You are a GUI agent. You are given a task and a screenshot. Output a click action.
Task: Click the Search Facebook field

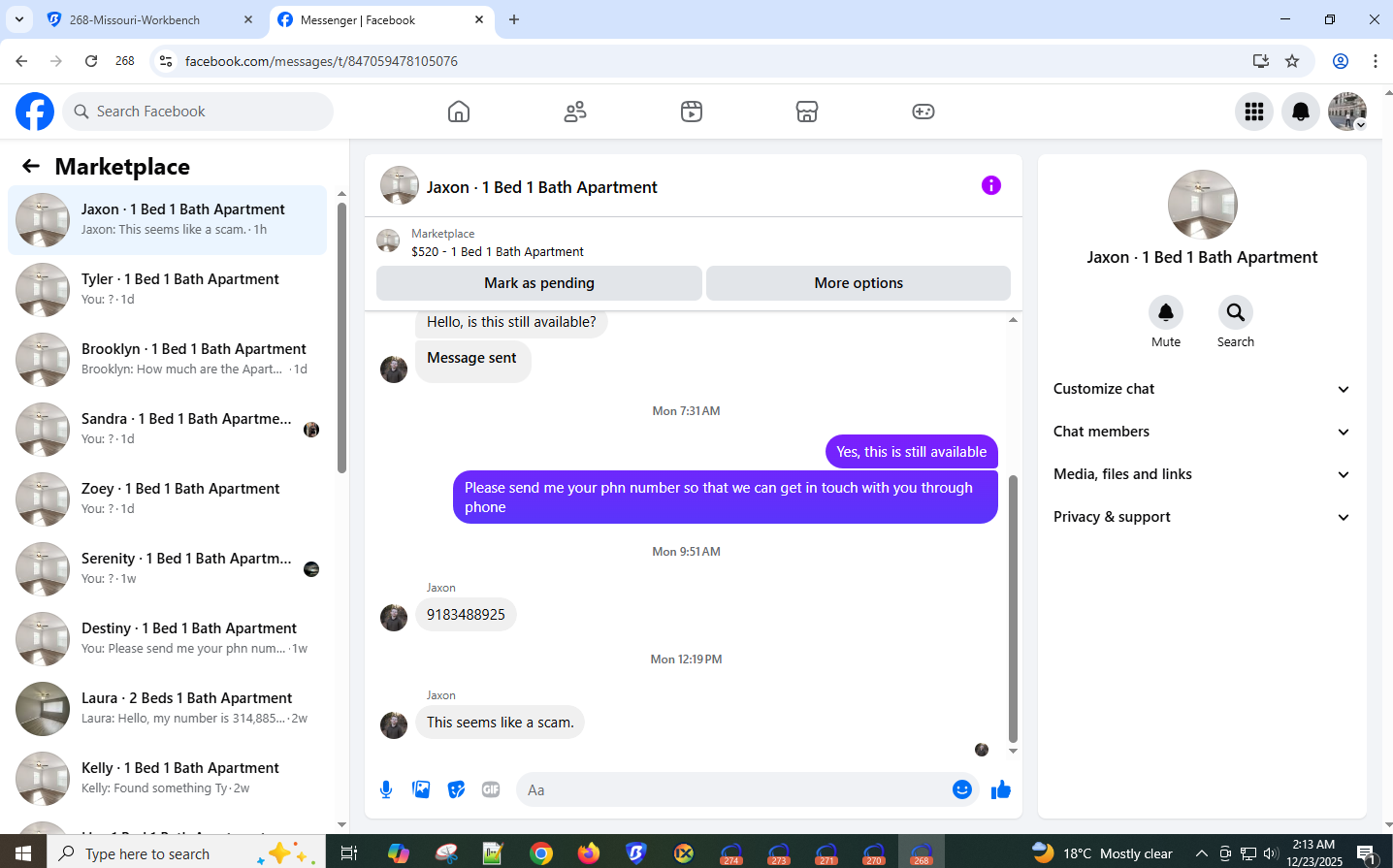point(198,112)
